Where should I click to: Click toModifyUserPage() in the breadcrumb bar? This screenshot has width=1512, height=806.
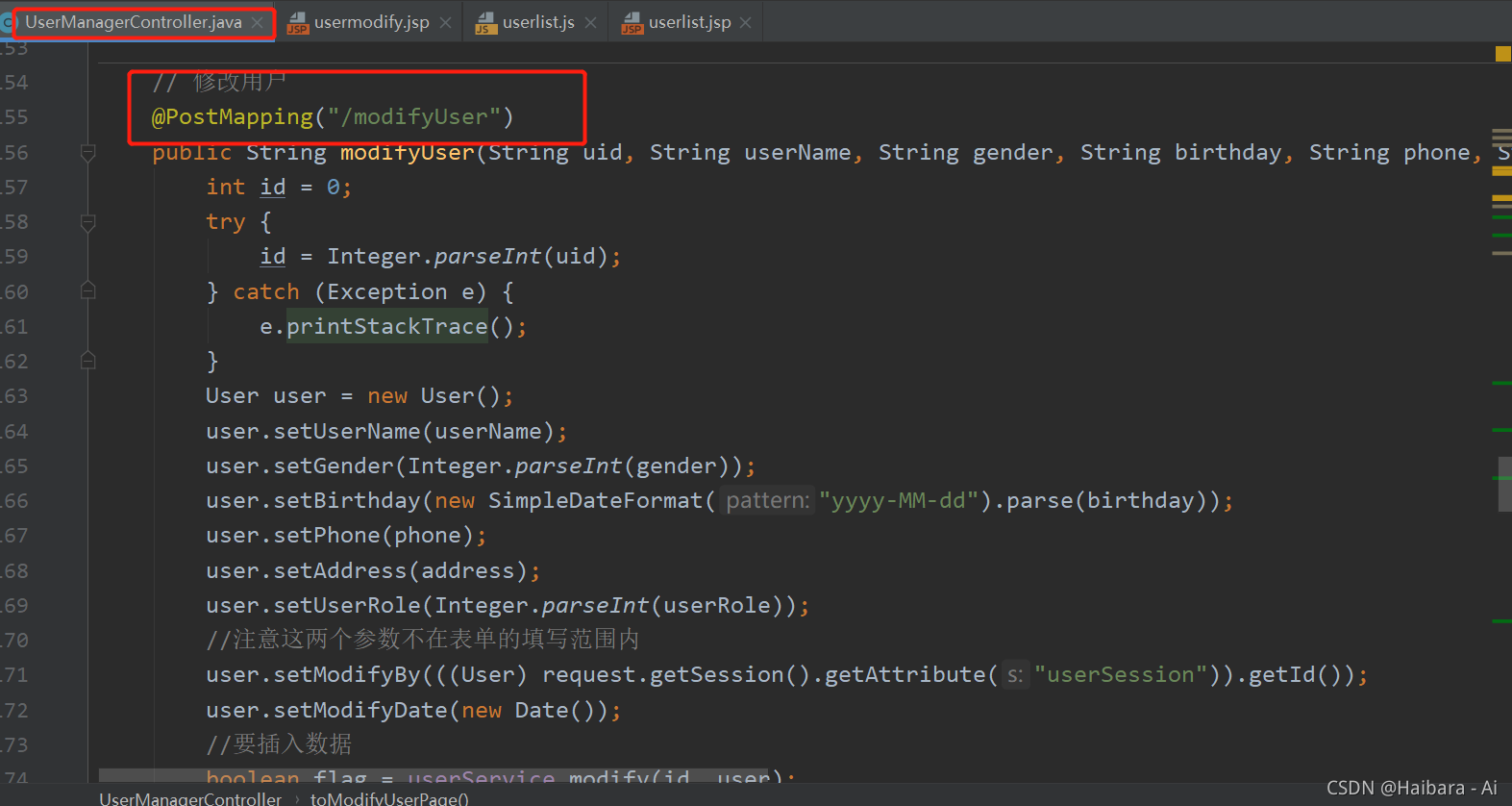pyautogui.click(x=389, y=798)
